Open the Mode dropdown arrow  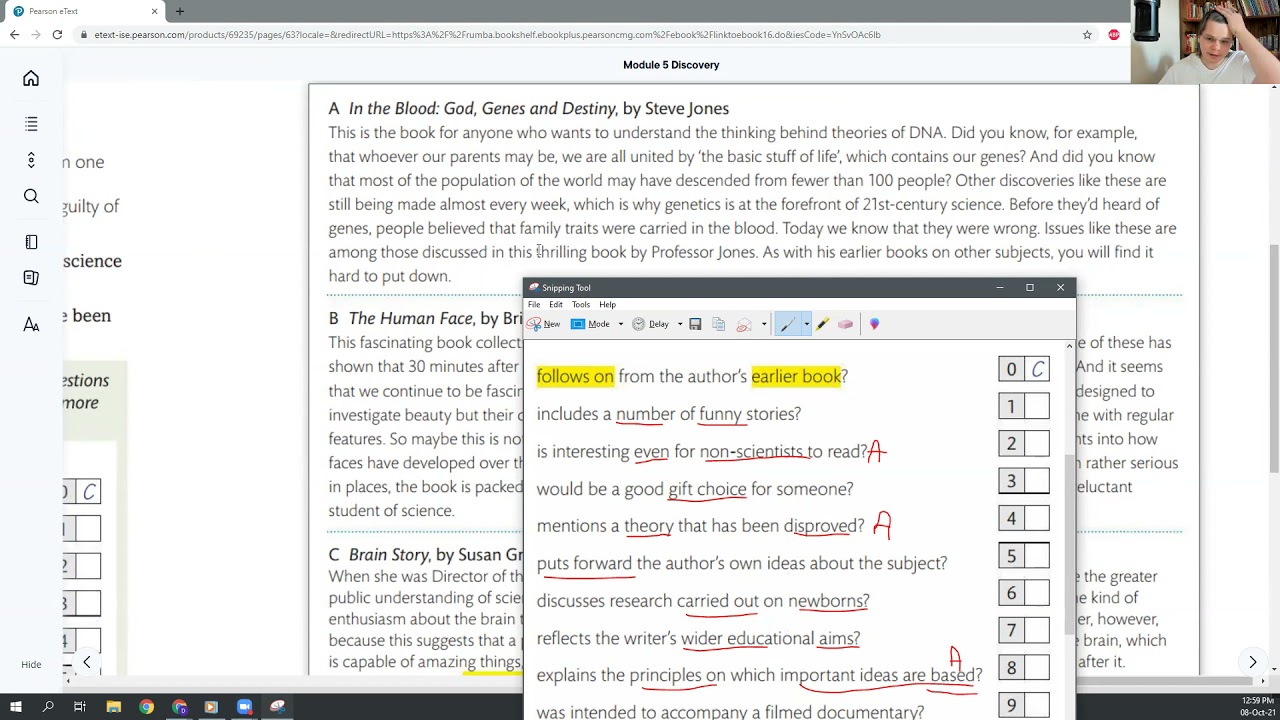(620, 324)
